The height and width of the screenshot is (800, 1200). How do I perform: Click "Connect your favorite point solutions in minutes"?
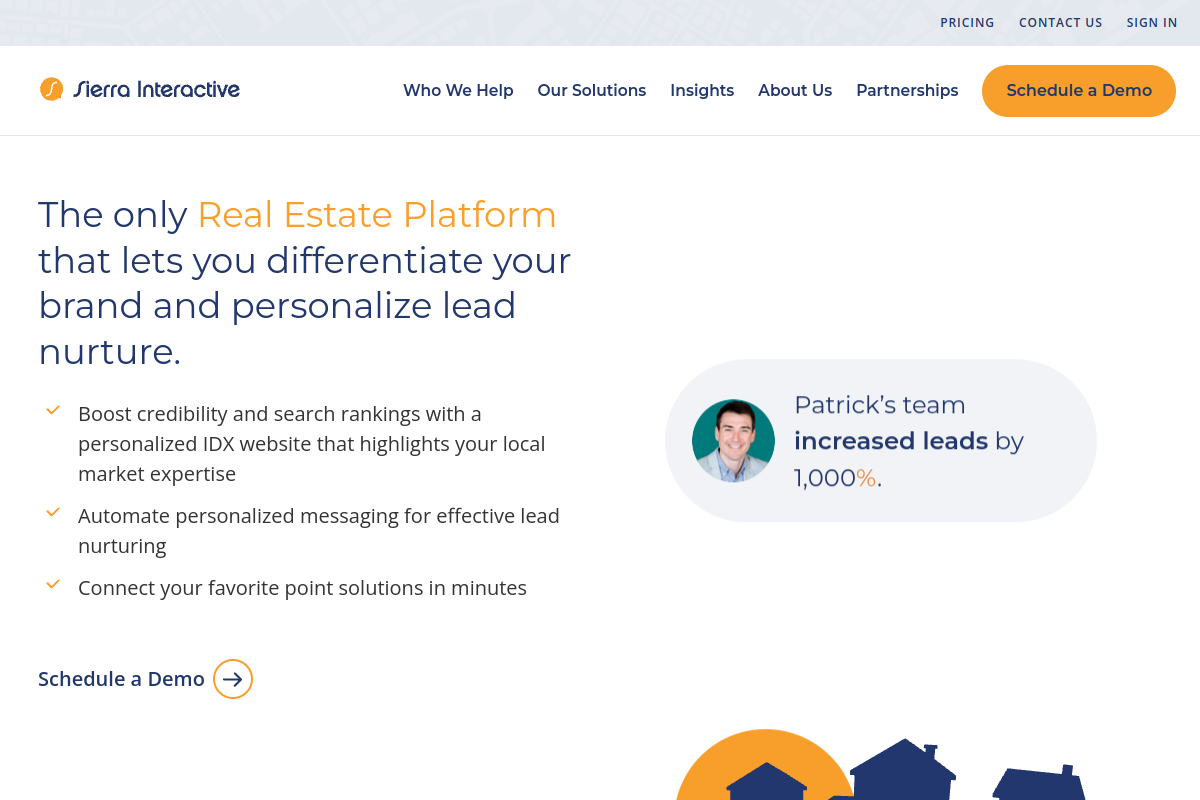click(x=302, y=587)
